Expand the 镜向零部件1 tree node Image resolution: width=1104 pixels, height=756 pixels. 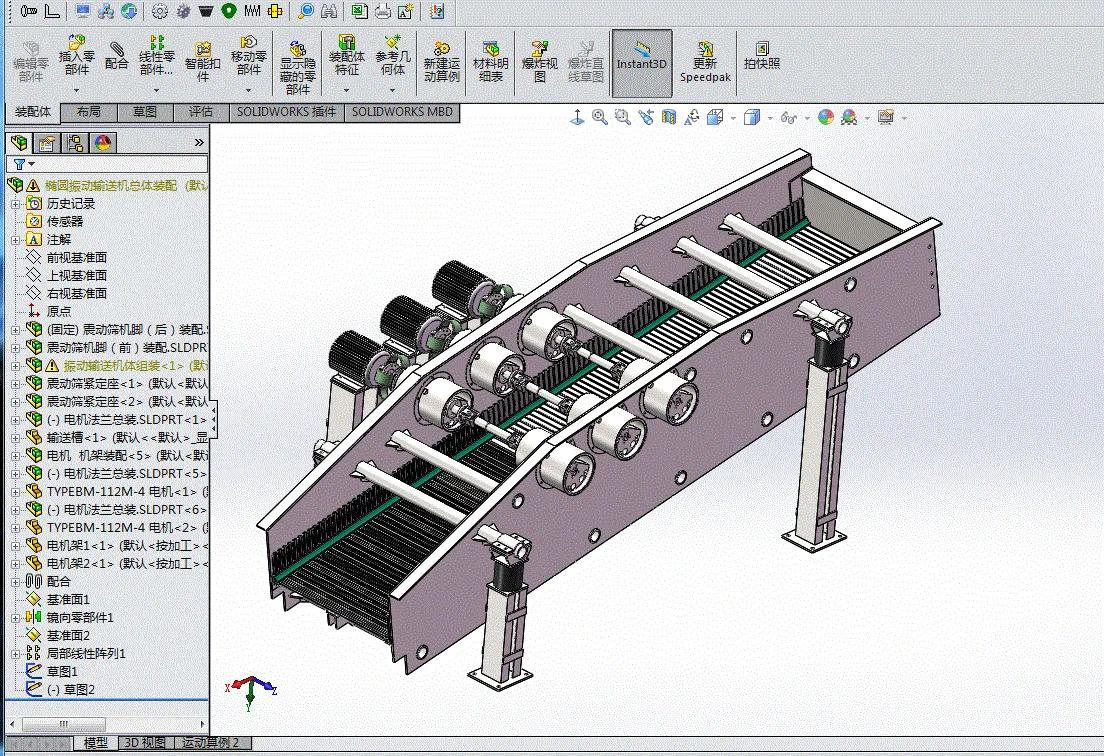tap(15, 618)
